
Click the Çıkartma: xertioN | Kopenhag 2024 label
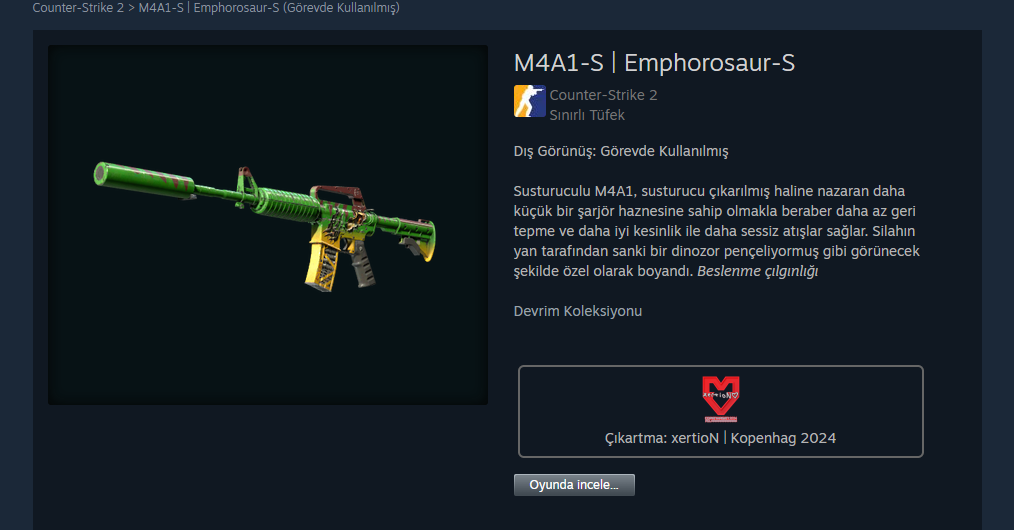click(x=720, y=438)
